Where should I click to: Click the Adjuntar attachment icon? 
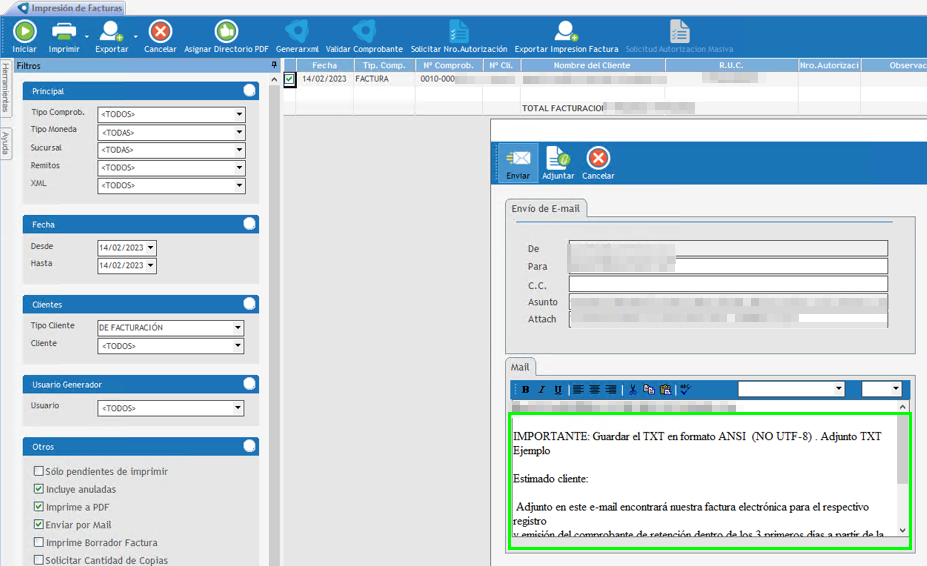coord(558,158)
